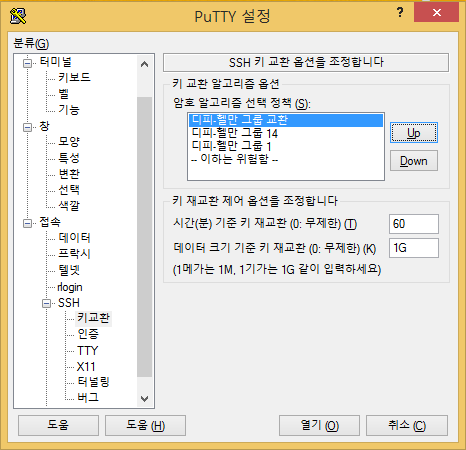Open rlogin settings

(70, 287)
